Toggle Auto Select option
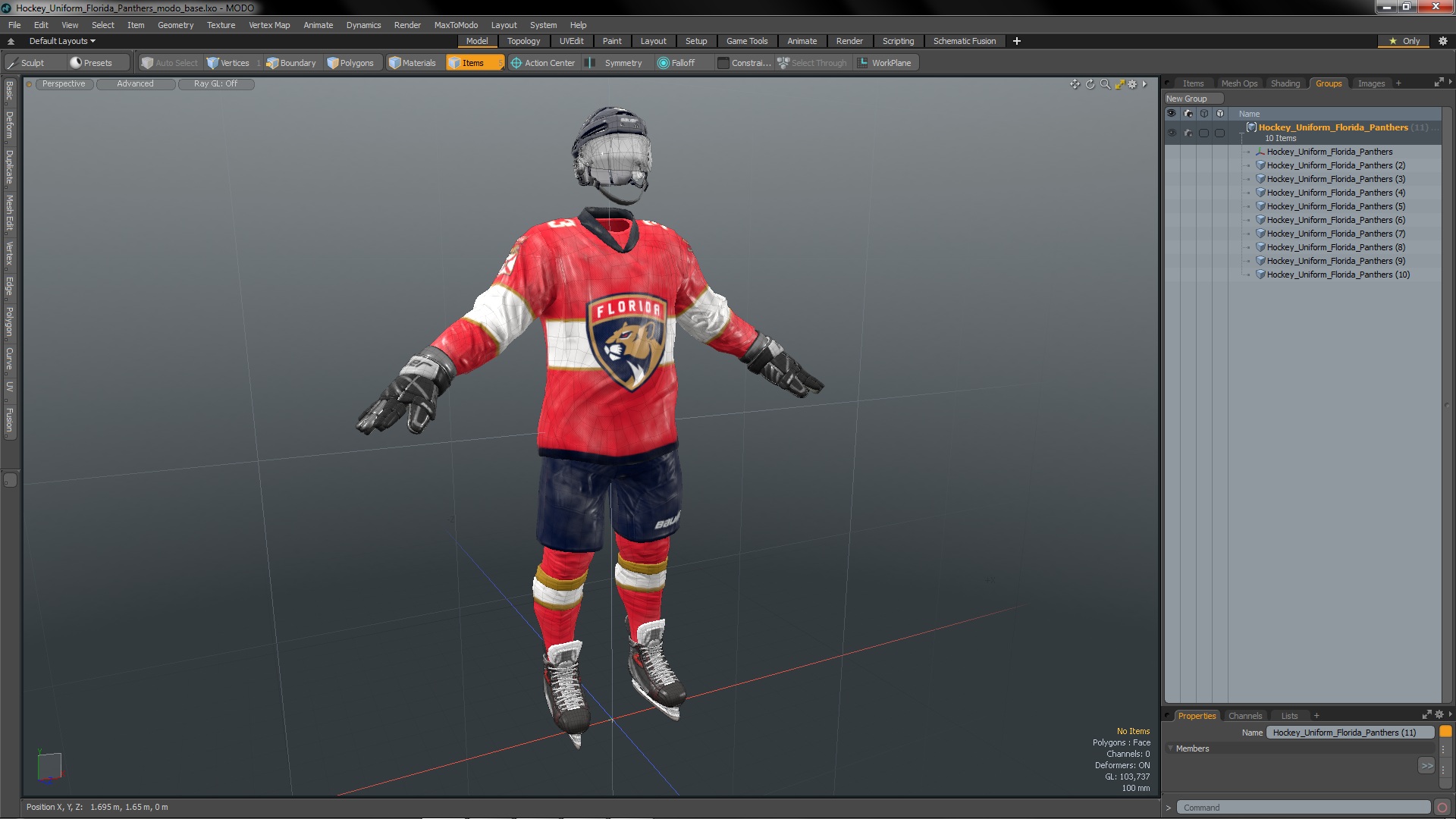Viewport: 1456px width, 819px height. click(x=169, y=63)
